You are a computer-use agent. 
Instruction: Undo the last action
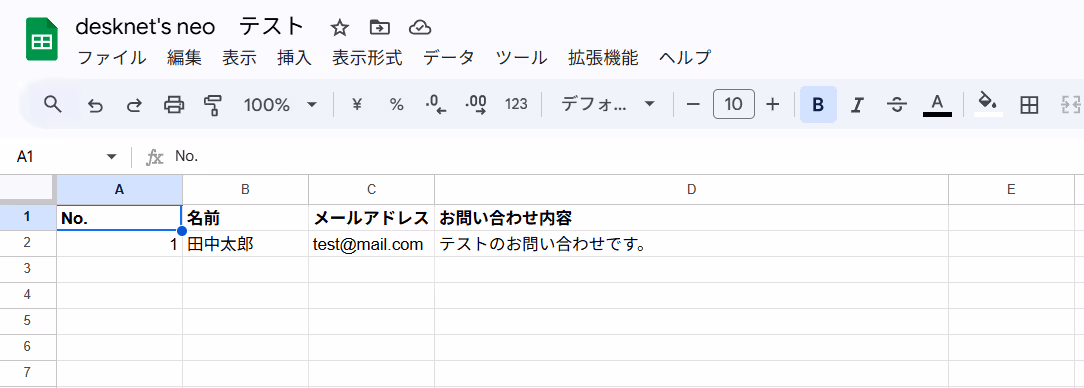[95, 105]
